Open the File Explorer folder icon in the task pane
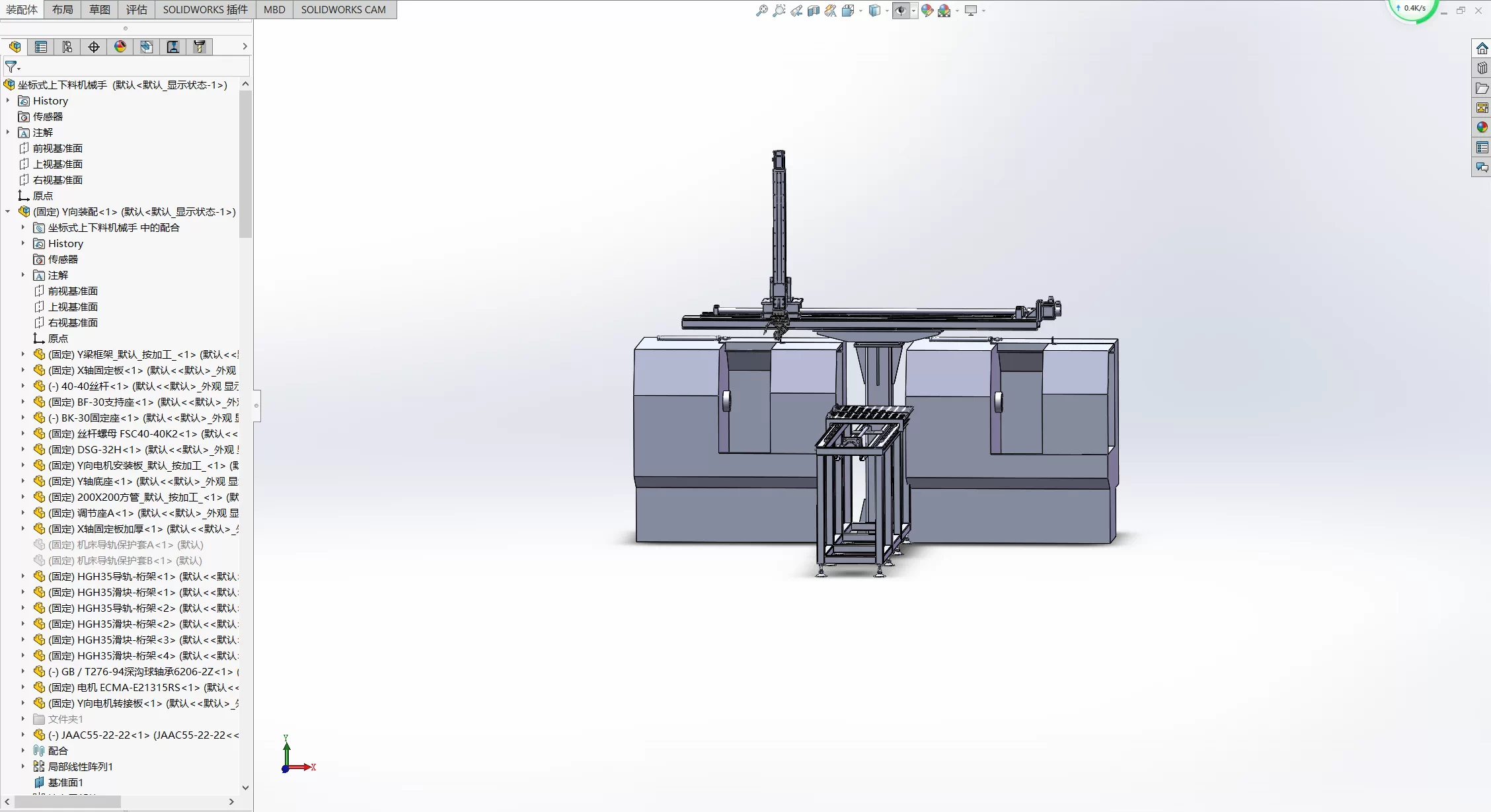The width and height of the screenshot is (1491, 812). pyautogui.click(x=1482, y=88)
